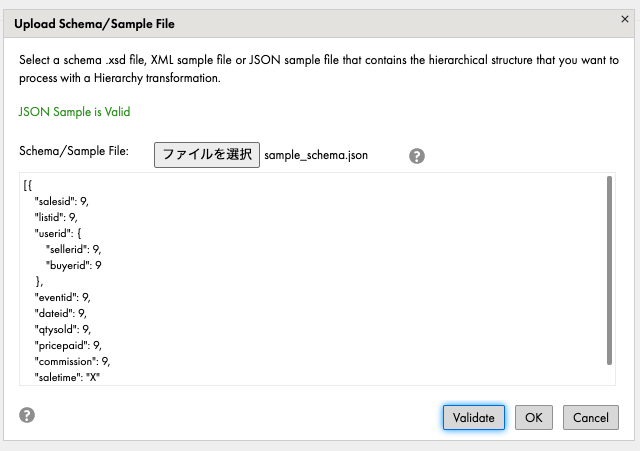640x451 pixels.
Task: Click the JSON Sample is Valid message
Action: (x=74, y=111)
